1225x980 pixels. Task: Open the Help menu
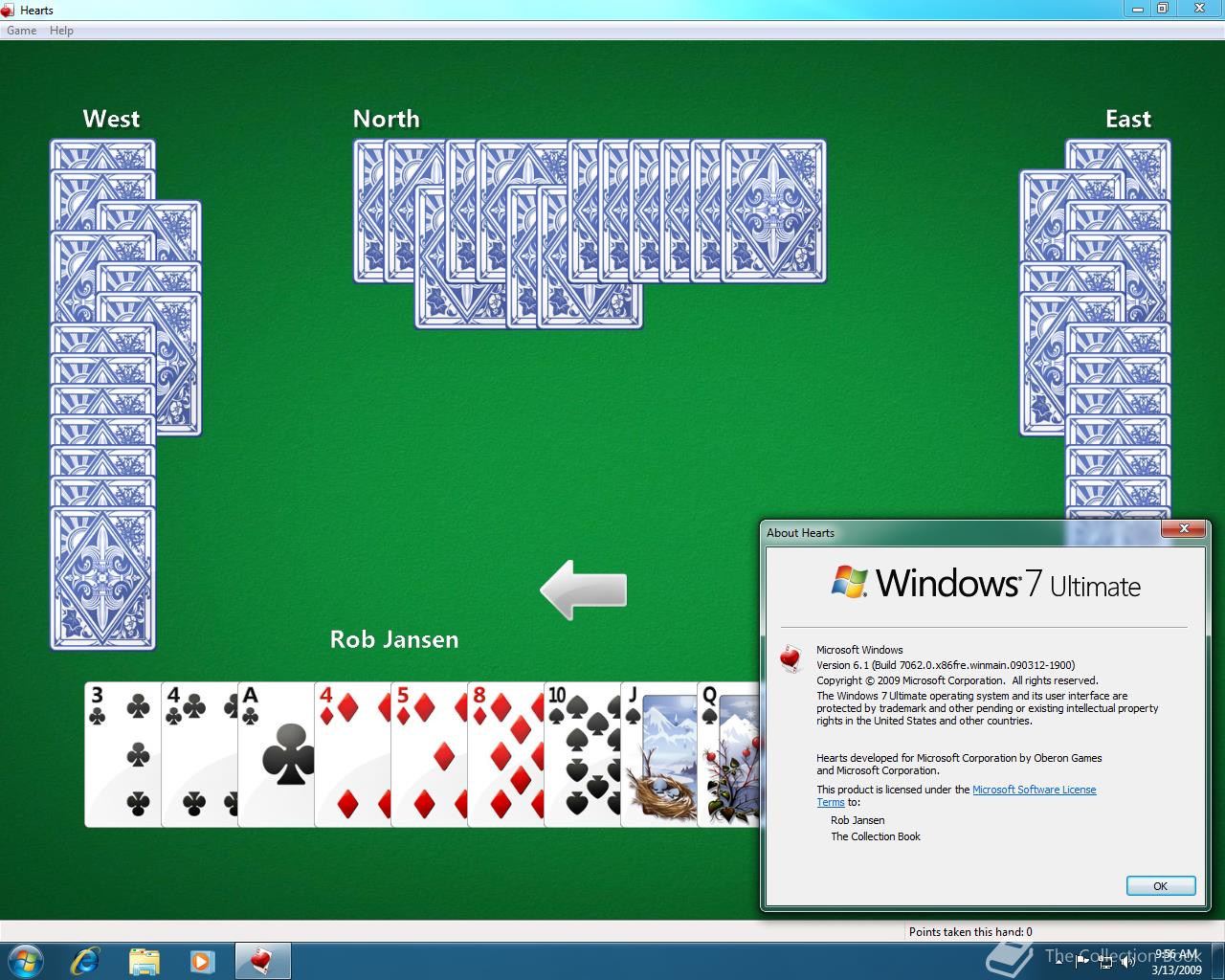(61, 31)
